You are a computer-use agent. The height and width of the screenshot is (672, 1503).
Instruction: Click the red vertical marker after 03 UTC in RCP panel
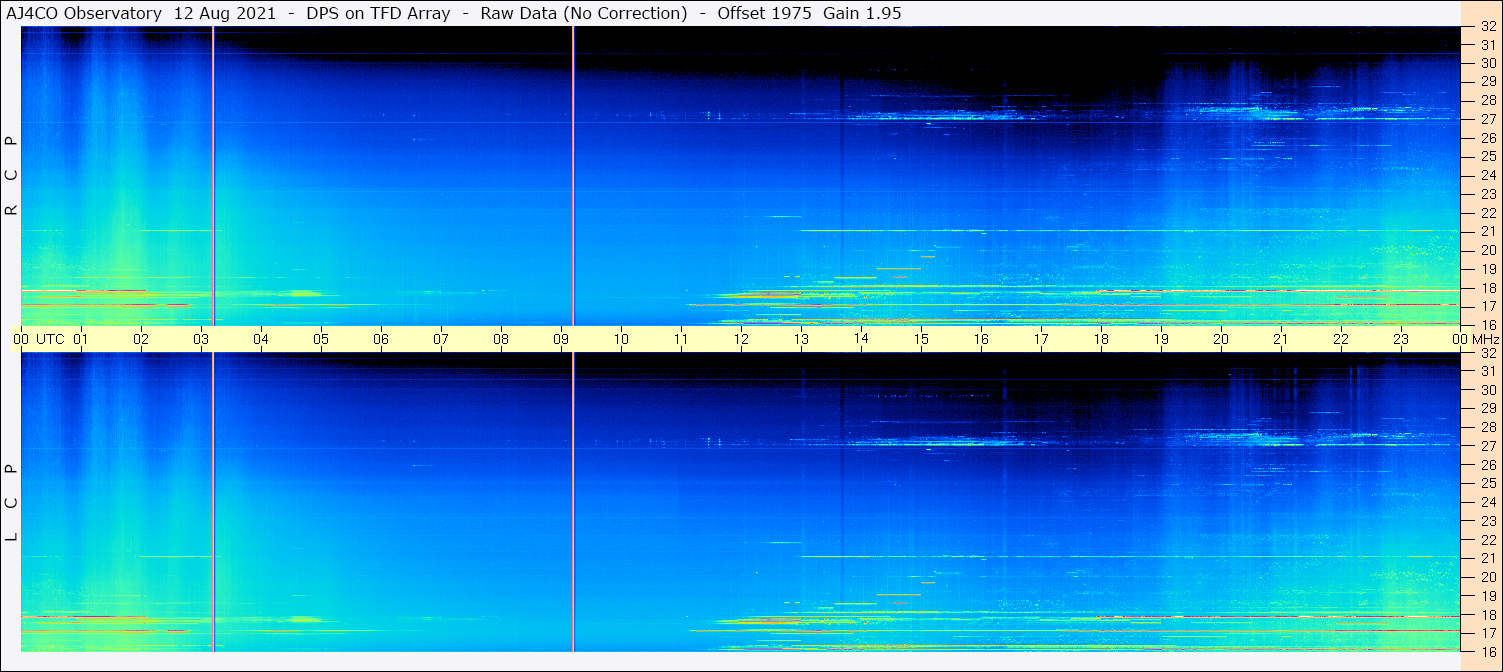(213, 176)
